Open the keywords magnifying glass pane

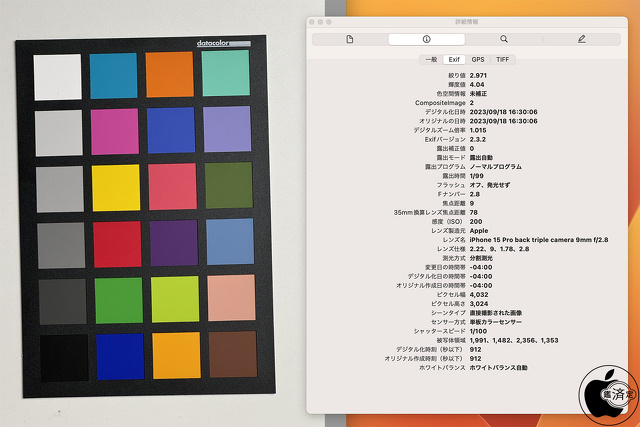(504, 39)
